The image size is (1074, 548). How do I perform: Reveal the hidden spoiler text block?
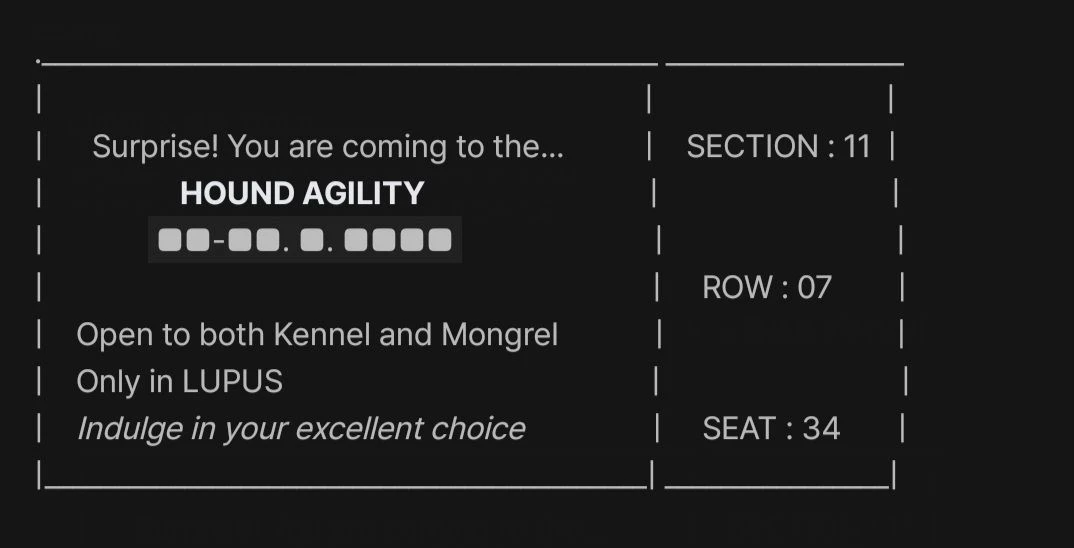[x=304, y=240]
